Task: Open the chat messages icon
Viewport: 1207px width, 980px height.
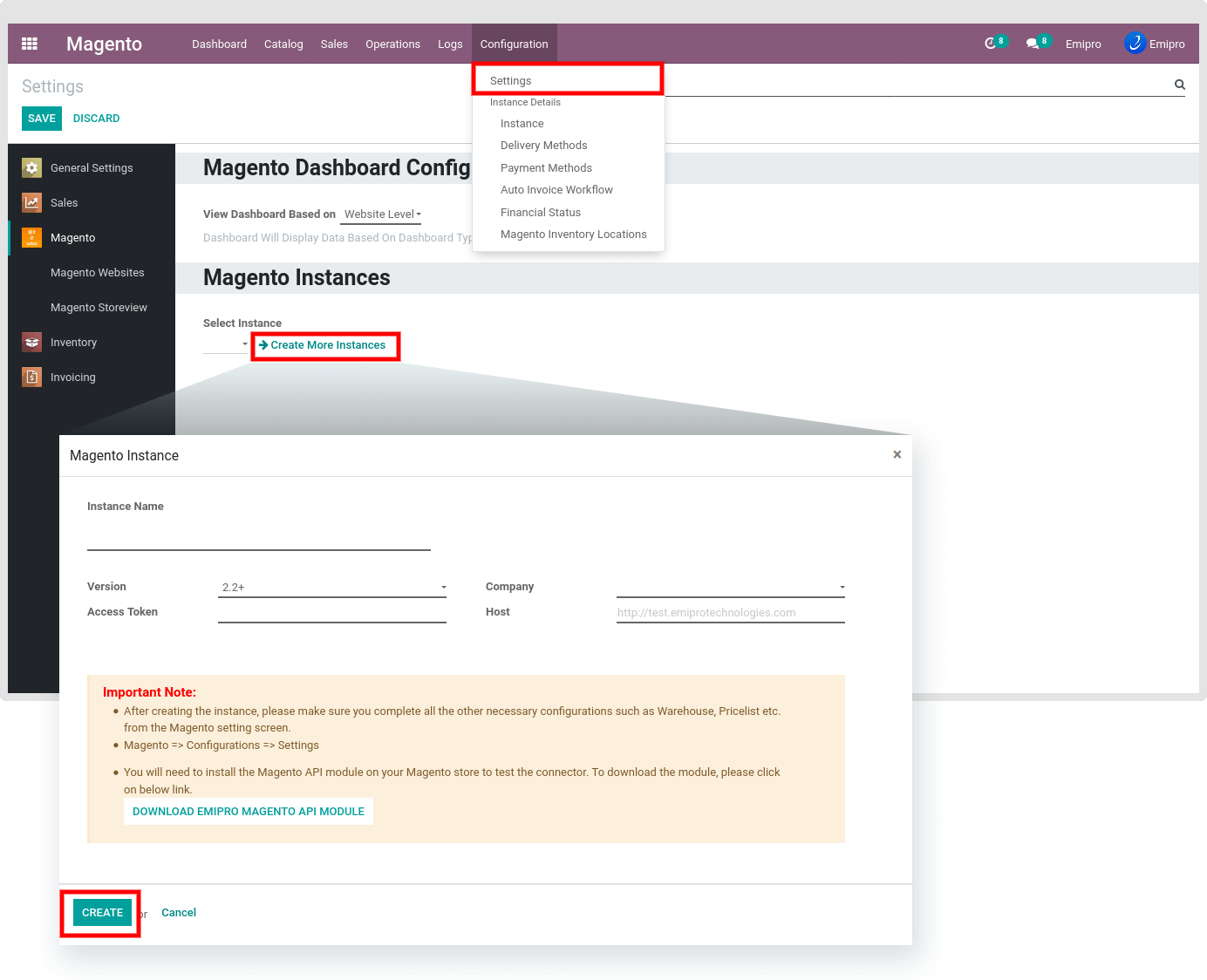Action: point(1037,43)
